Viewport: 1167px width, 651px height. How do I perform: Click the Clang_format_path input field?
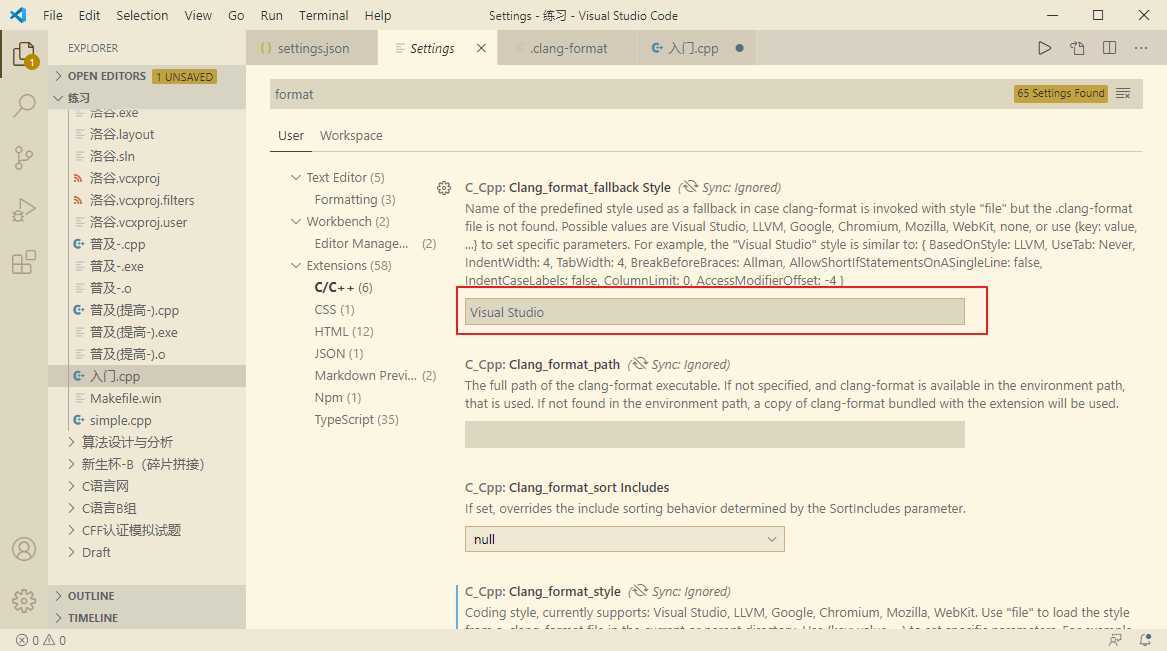[x=714, y=434]
